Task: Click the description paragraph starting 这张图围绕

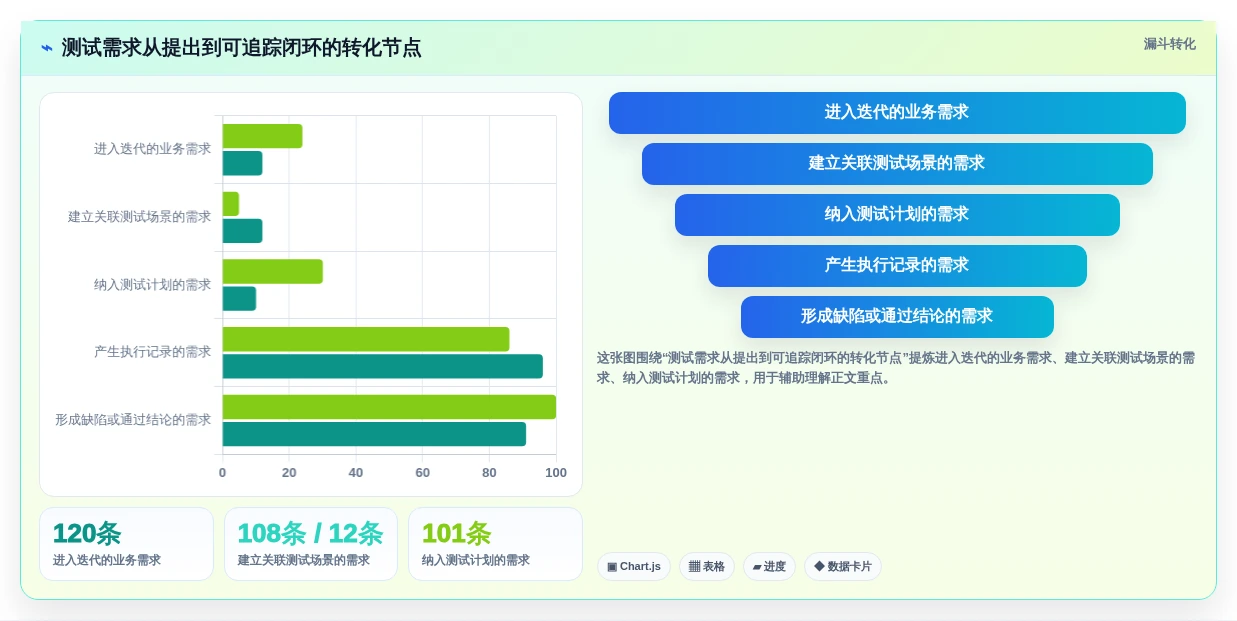Action: [x=896, y=368]
